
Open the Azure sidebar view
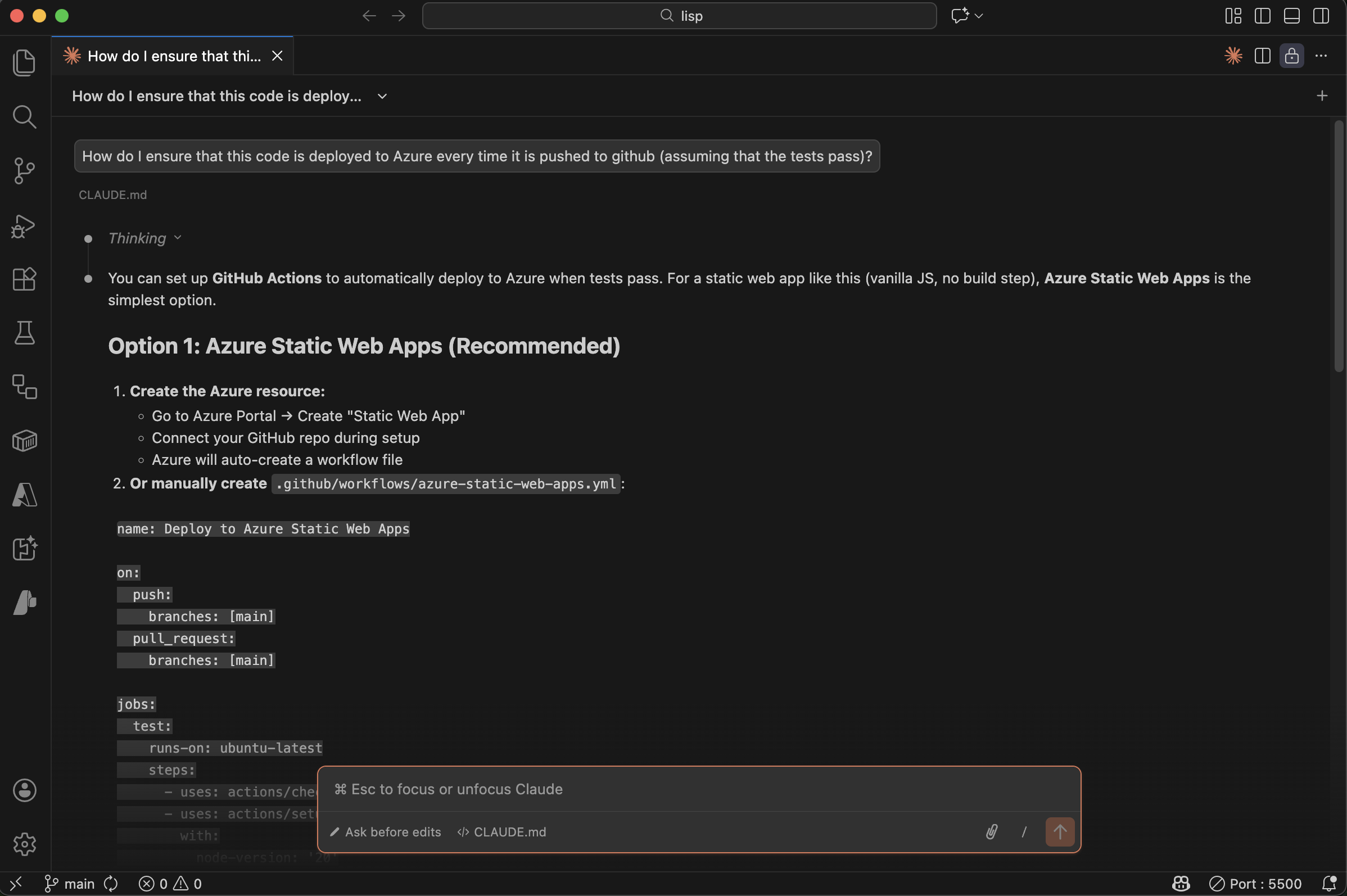tap(24, 495)
